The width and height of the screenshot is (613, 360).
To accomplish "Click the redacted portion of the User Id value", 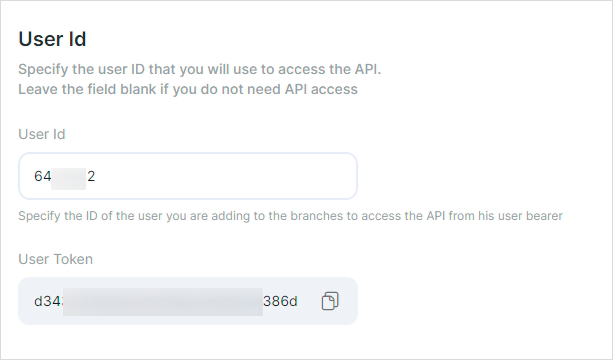I will click(x=68, y=179).
